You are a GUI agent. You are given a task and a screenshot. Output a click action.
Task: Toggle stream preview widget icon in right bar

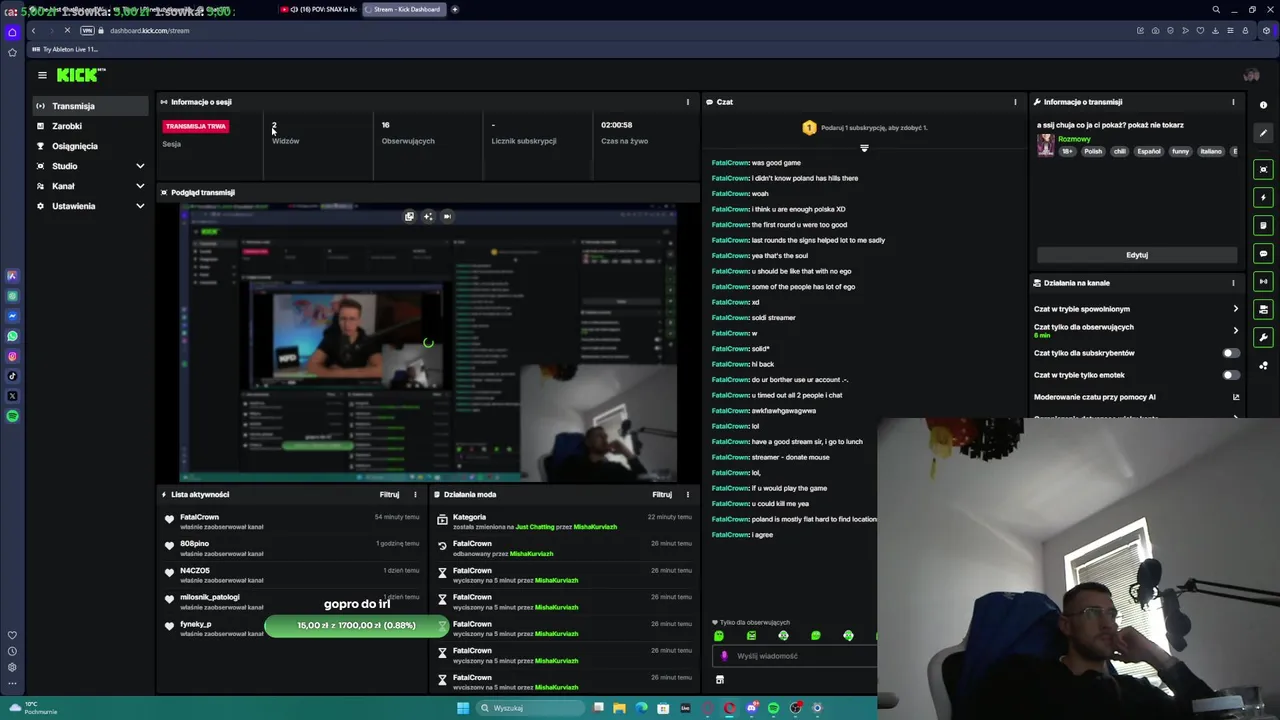(1263, 169)
